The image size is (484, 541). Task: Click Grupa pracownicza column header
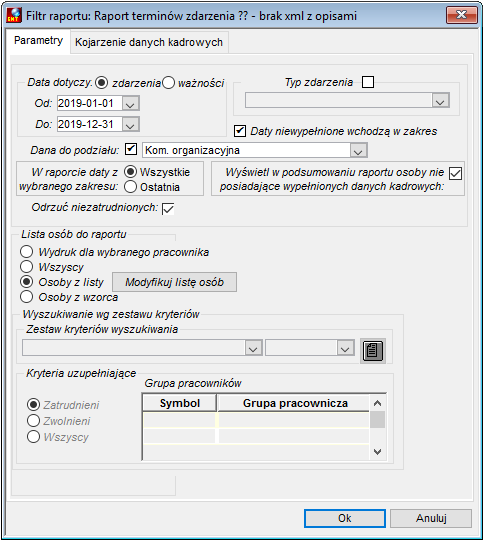[294, 403]
